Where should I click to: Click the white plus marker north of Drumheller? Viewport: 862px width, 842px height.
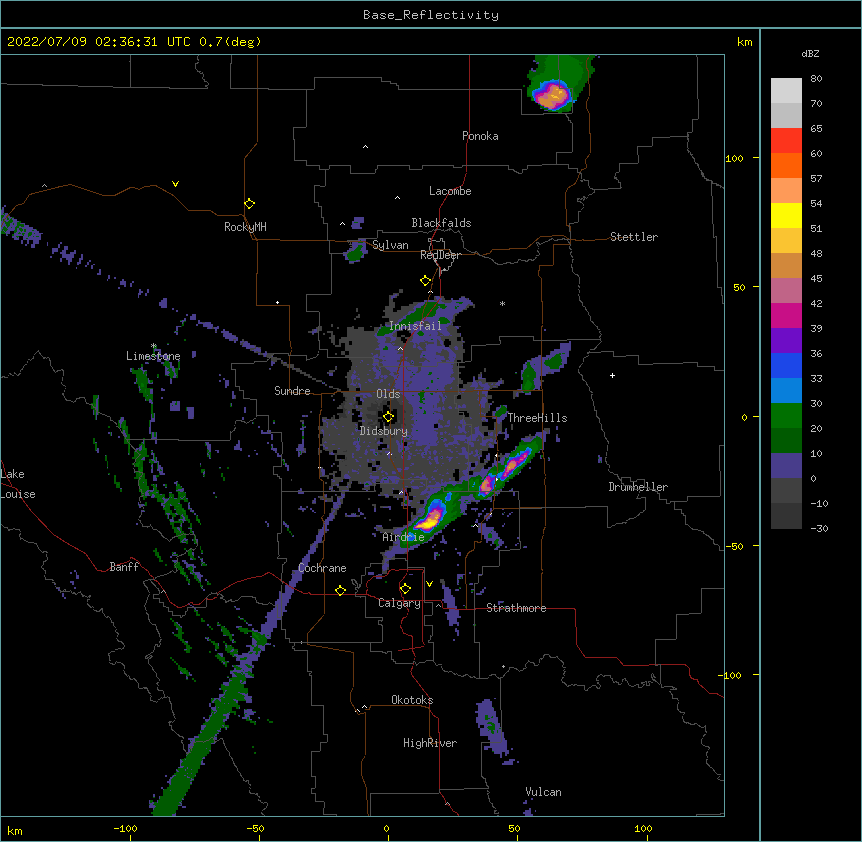tap(612, 375)
